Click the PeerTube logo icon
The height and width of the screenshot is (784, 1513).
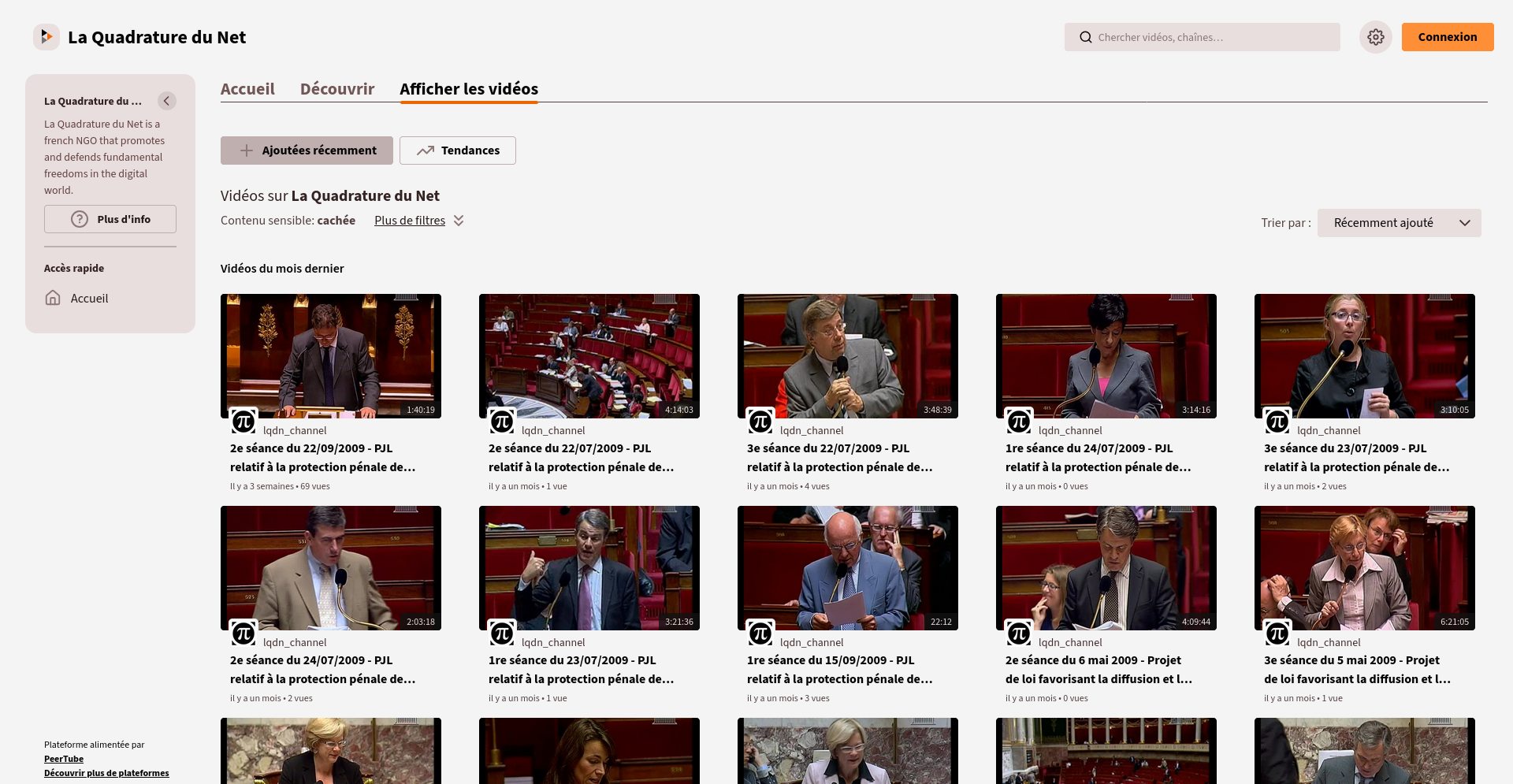pos(46,37)
